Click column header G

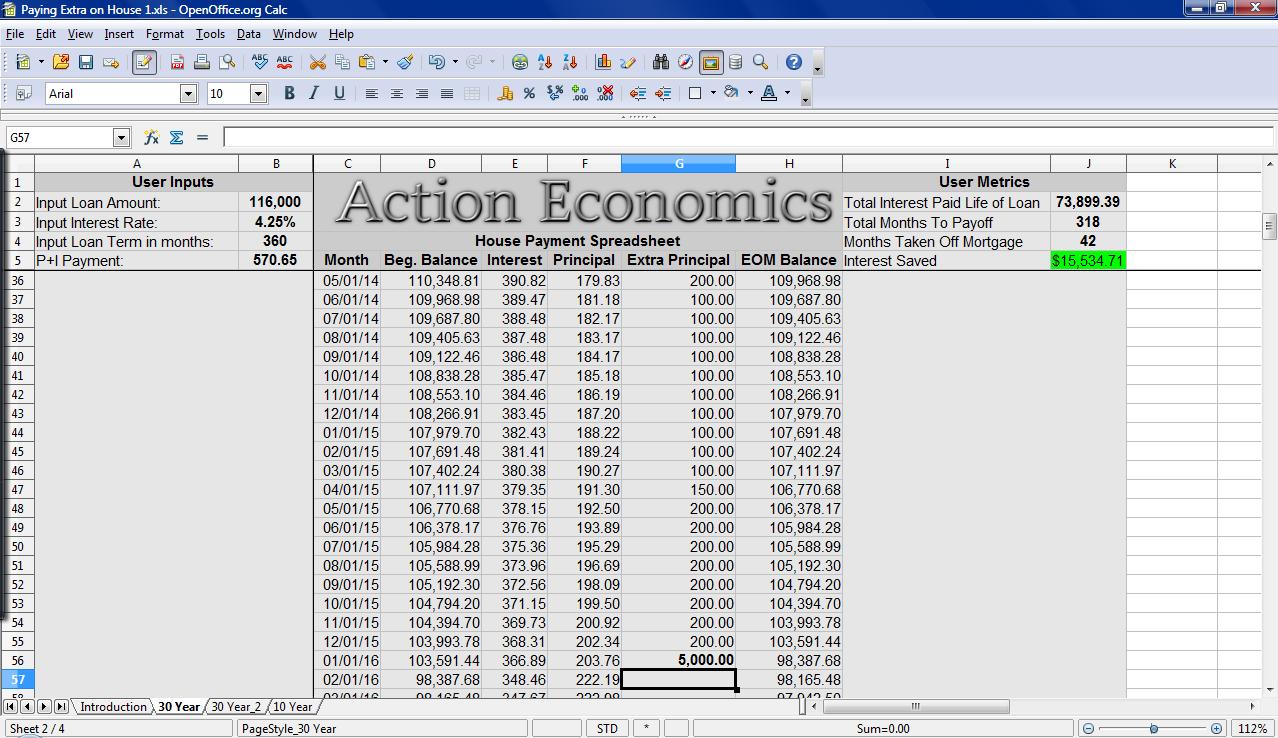coord(678,163)
